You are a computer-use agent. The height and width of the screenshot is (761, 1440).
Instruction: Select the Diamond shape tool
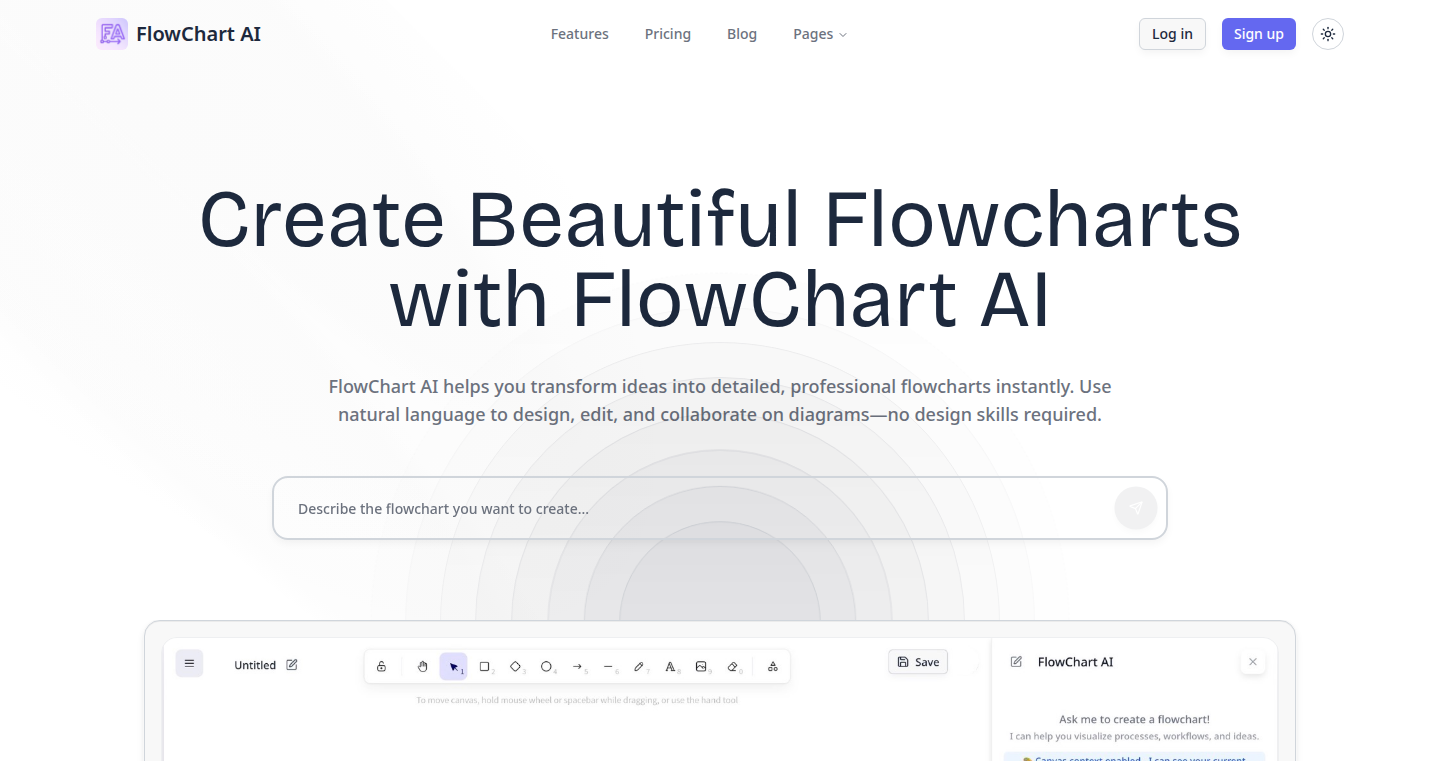click(516, 666)
